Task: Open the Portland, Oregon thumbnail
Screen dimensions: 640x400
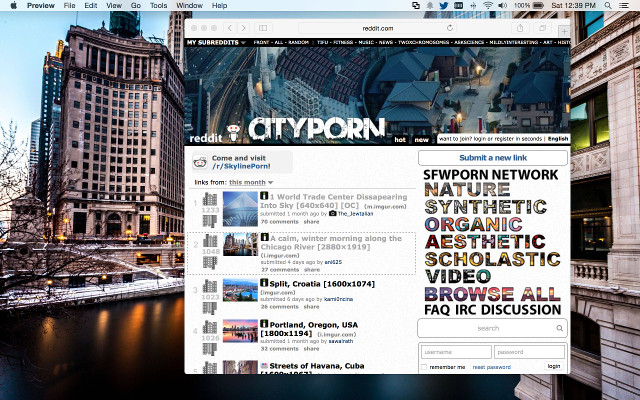Action: [x=240, y=331]
